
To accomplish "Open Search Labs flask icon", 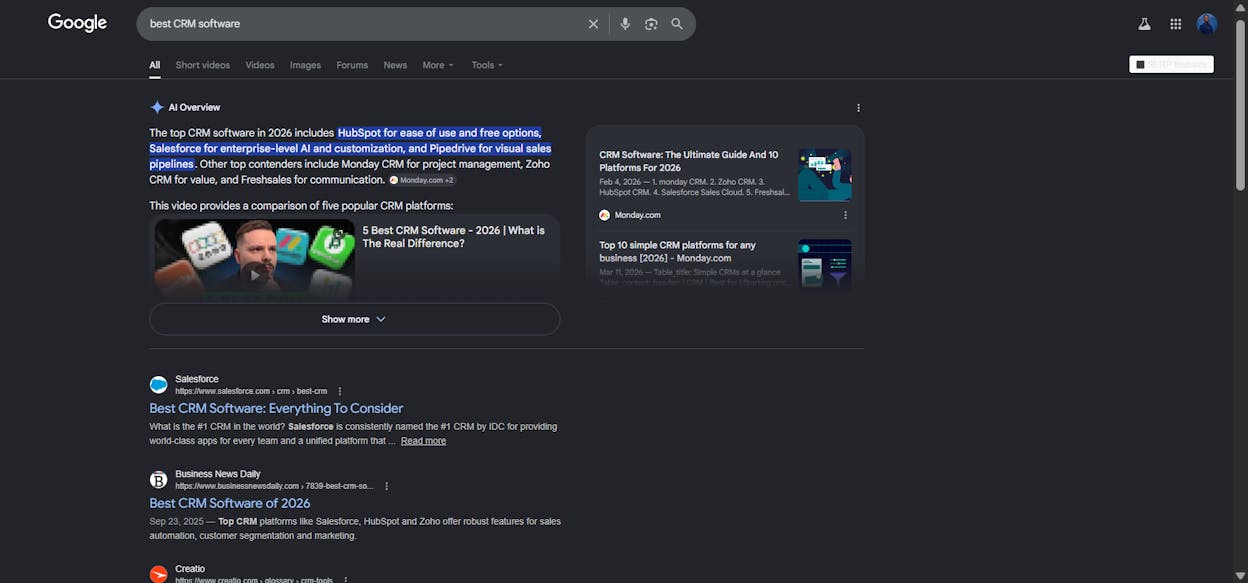I will [x=1144, y=24].
